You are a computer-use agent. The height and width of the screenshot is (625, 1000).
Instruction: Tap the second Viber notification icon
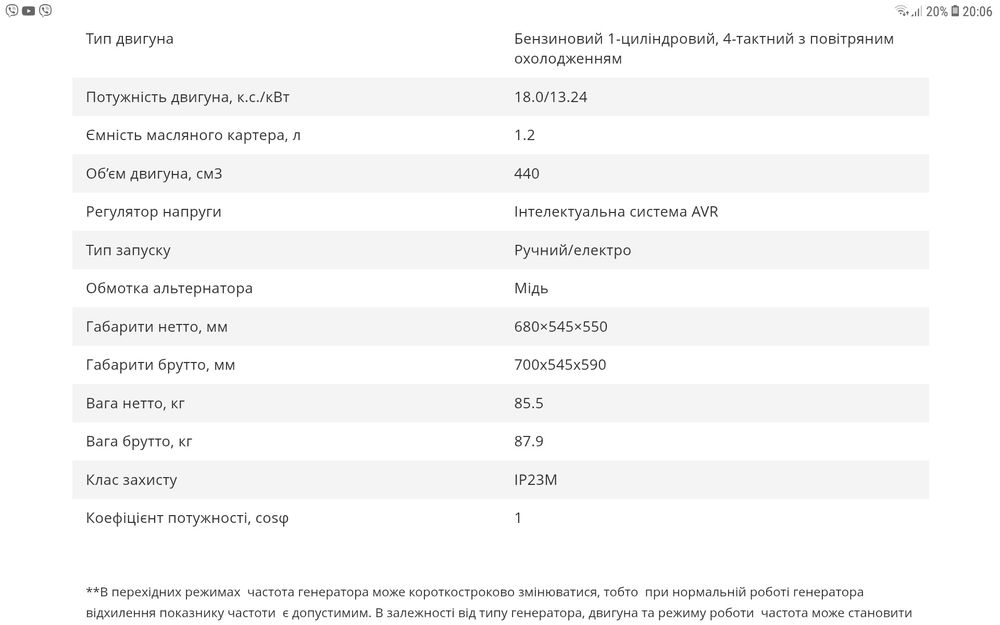(45, 11)
